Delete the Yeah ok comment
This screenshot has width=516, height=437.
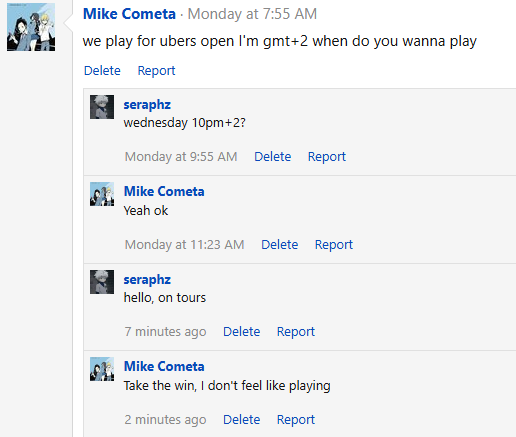click(280, 245)
